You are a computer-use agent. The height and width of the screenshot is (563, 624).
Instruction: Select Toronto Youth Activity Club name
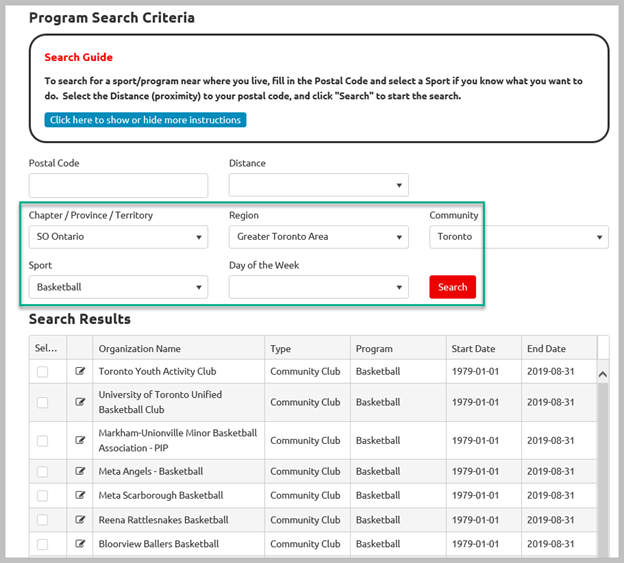point(157,371)
